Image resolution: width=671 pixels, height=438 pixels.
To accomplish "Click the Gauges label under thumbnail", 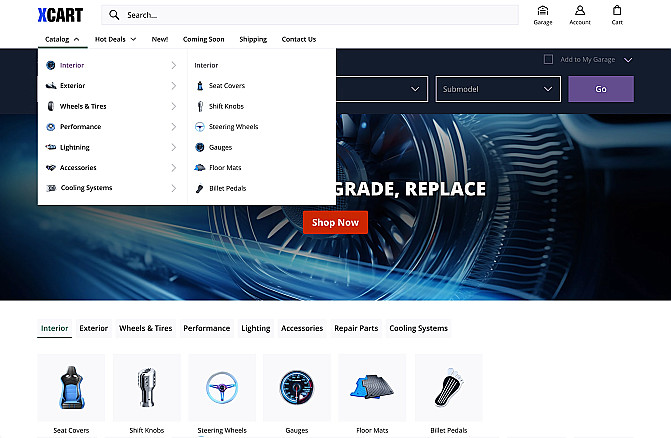I will tap(297, 430).
